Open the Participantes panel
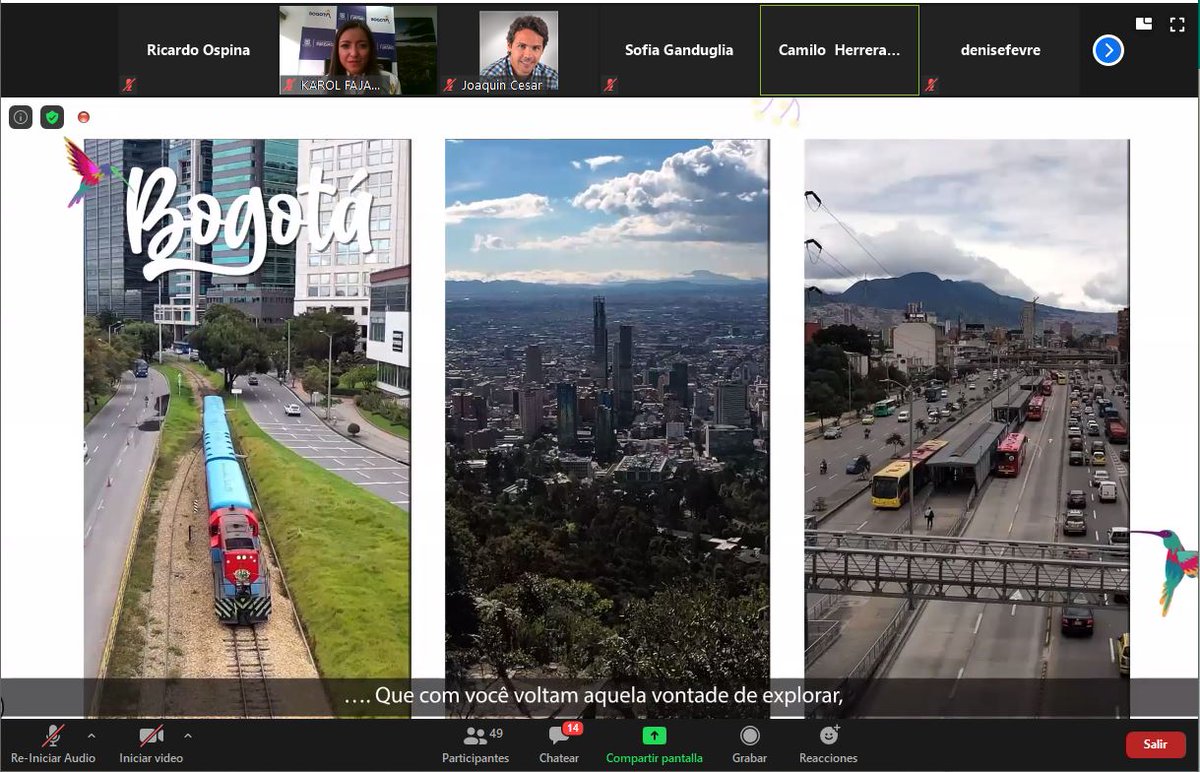 pyautogui.click(x=476, y=745)
